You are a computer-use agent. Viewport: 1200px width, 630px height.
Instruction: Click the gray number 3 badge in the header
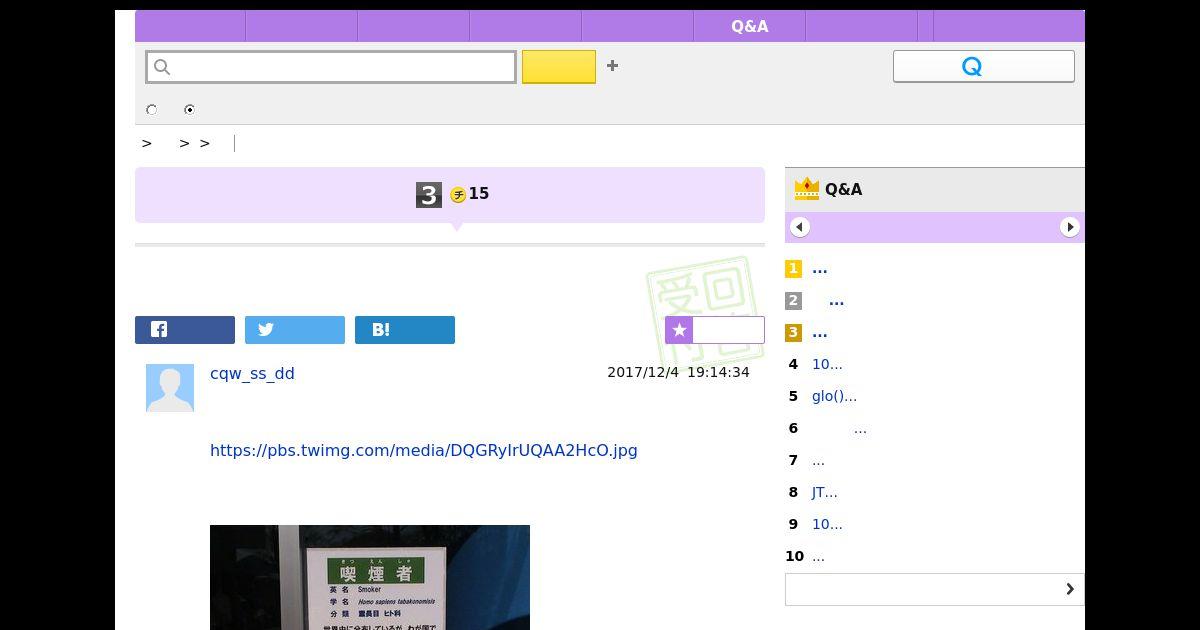click(x=429, y=195)
